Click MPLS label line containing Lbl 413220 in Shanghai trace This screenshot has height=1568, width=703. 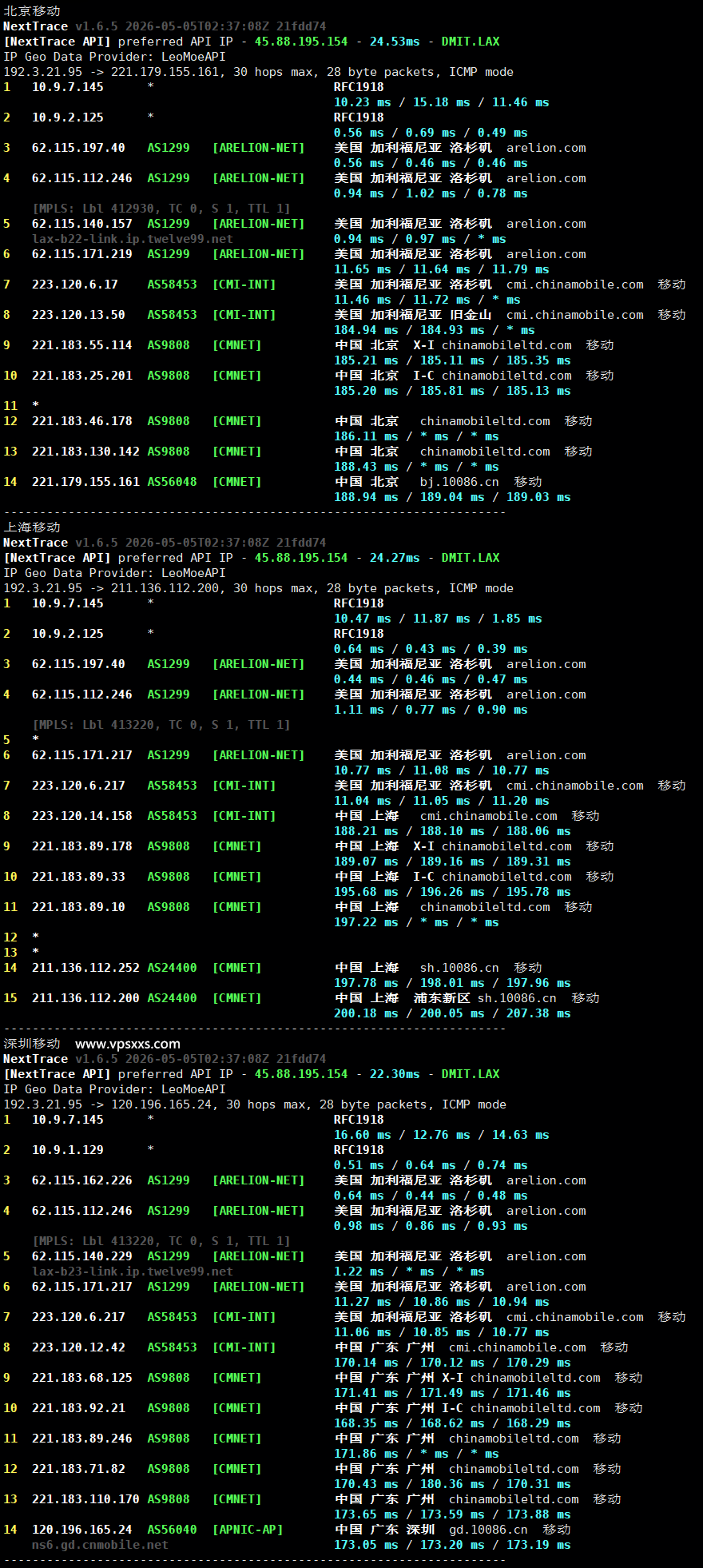[x=161, y=725]
